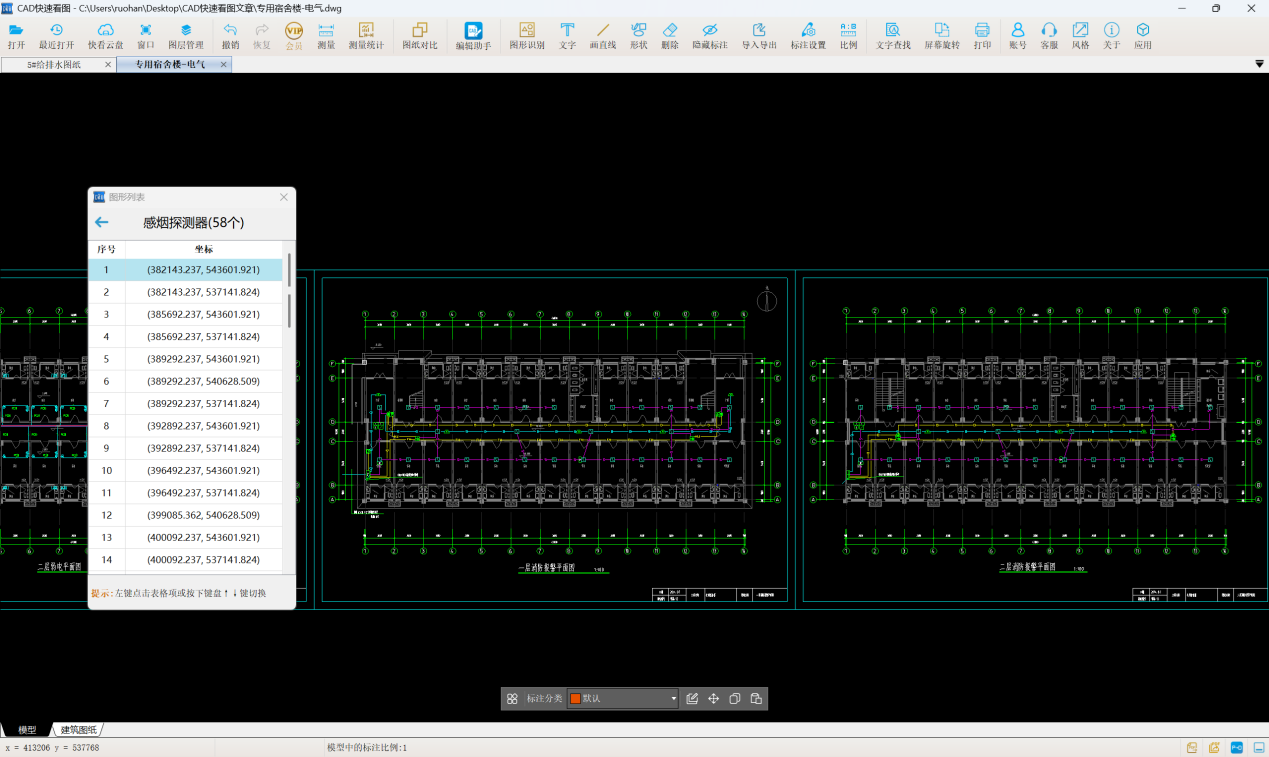The height and width of the screenshot is (757, 1269).
Task: Open the text search (文字查找) tool
Action: coord(892,36)
